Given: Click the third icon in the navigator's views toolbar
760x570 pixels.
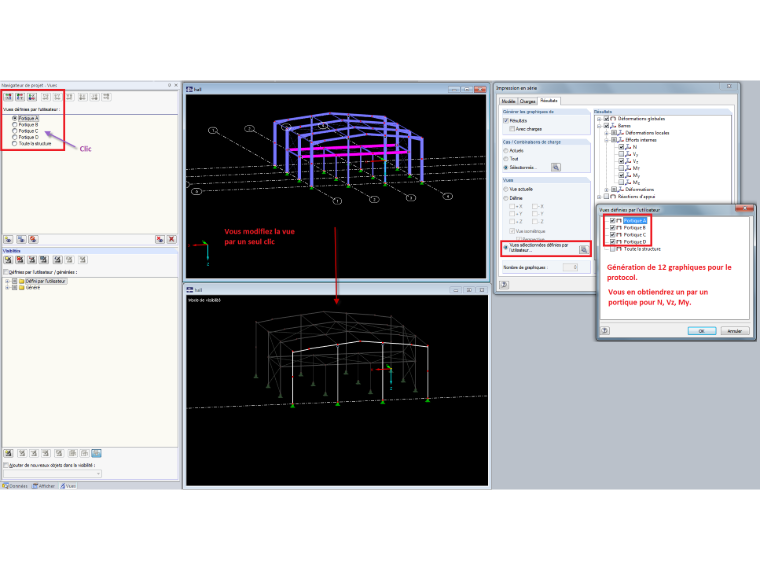Looking at the screenshot, I should point(32,97).
